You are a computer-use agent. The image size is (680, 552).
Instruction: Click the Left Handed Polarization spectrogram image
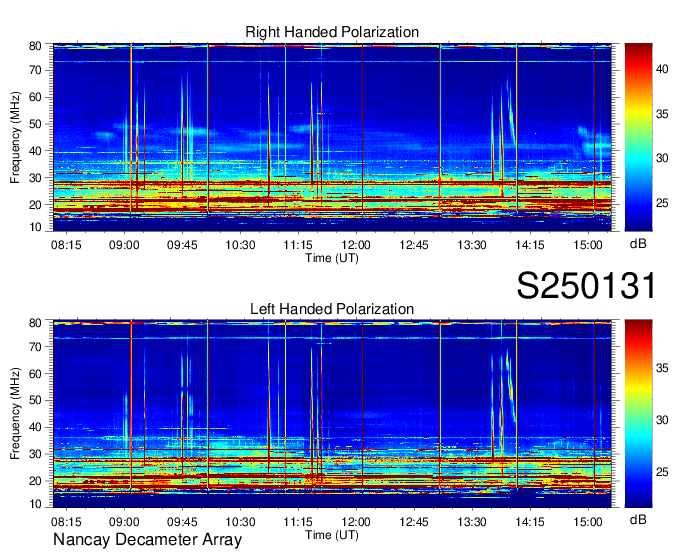coord(332,414)
